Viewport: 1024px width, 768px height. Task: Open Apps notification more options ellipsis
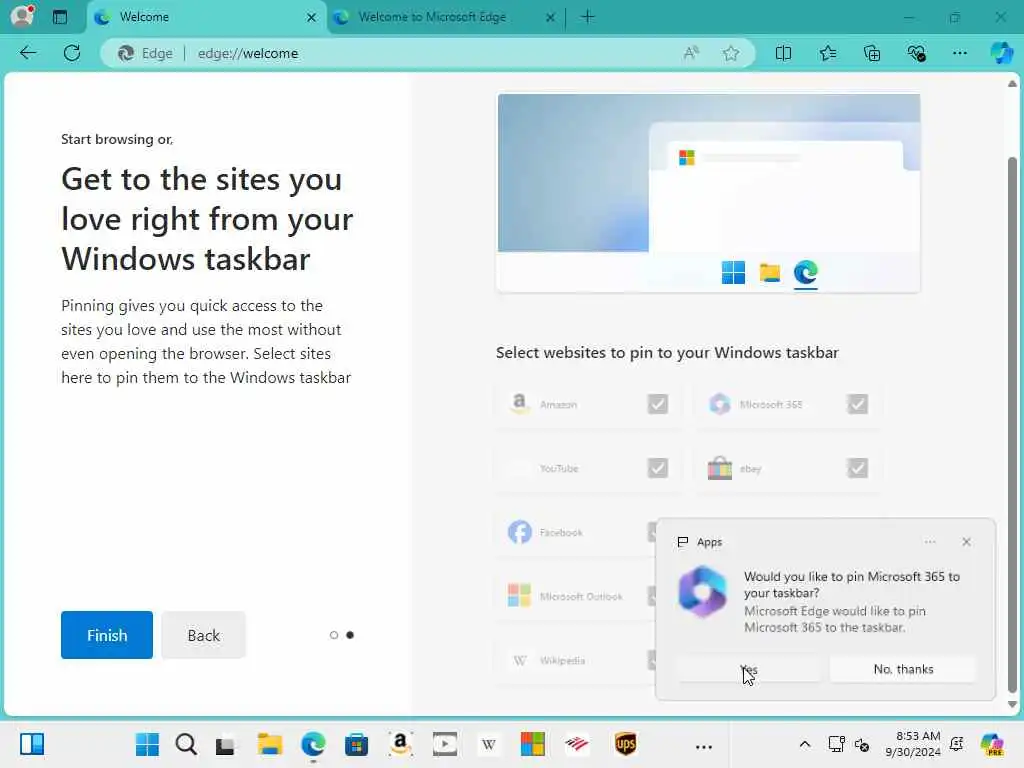(930, 542)
